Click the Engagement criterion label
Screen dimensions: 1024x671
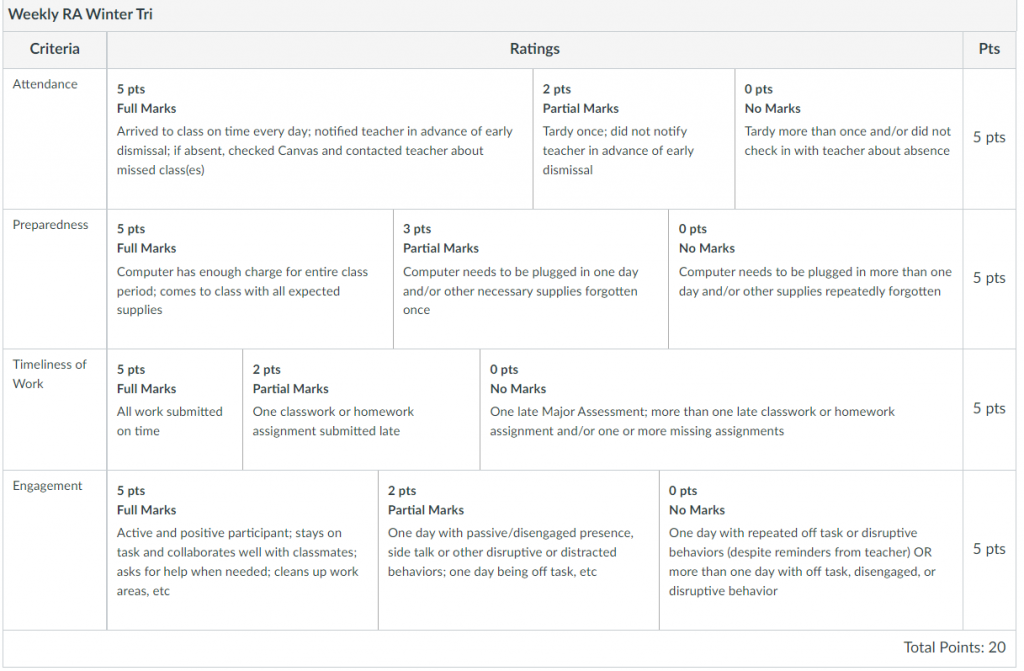tap(48, 486)
